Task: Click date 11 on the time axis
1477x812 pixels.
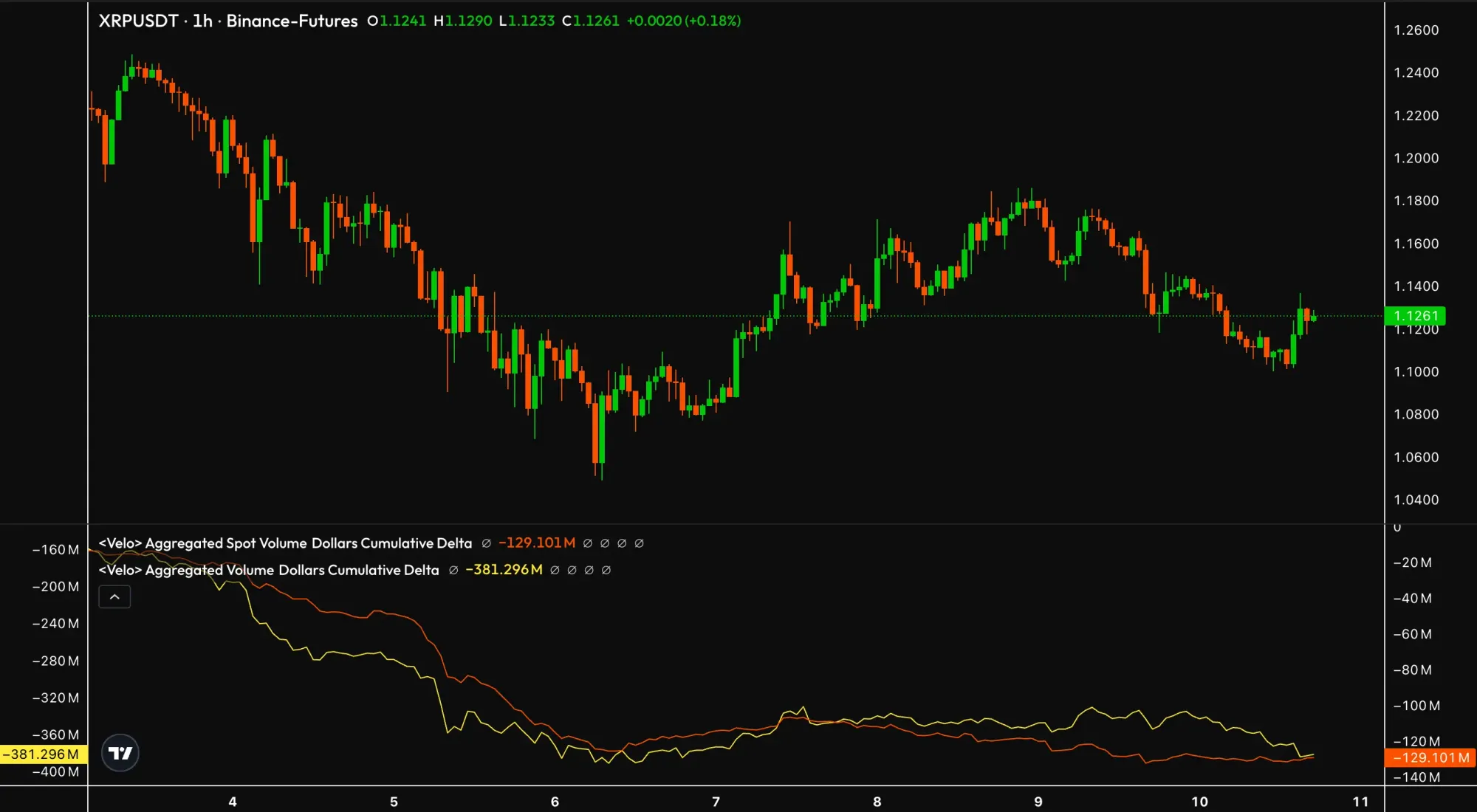Action: click(x=1360, y=802)
